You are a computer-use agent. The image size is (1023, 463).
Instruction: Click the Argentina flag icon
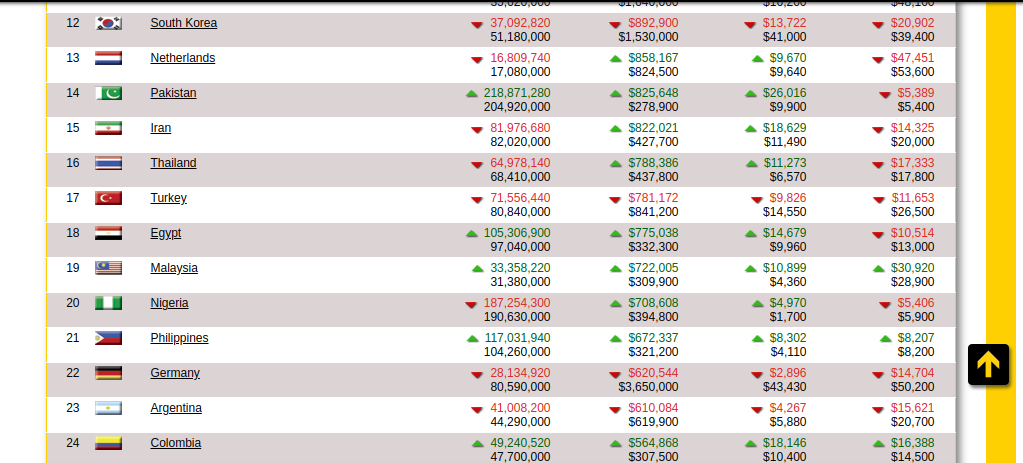click(108, 408)
